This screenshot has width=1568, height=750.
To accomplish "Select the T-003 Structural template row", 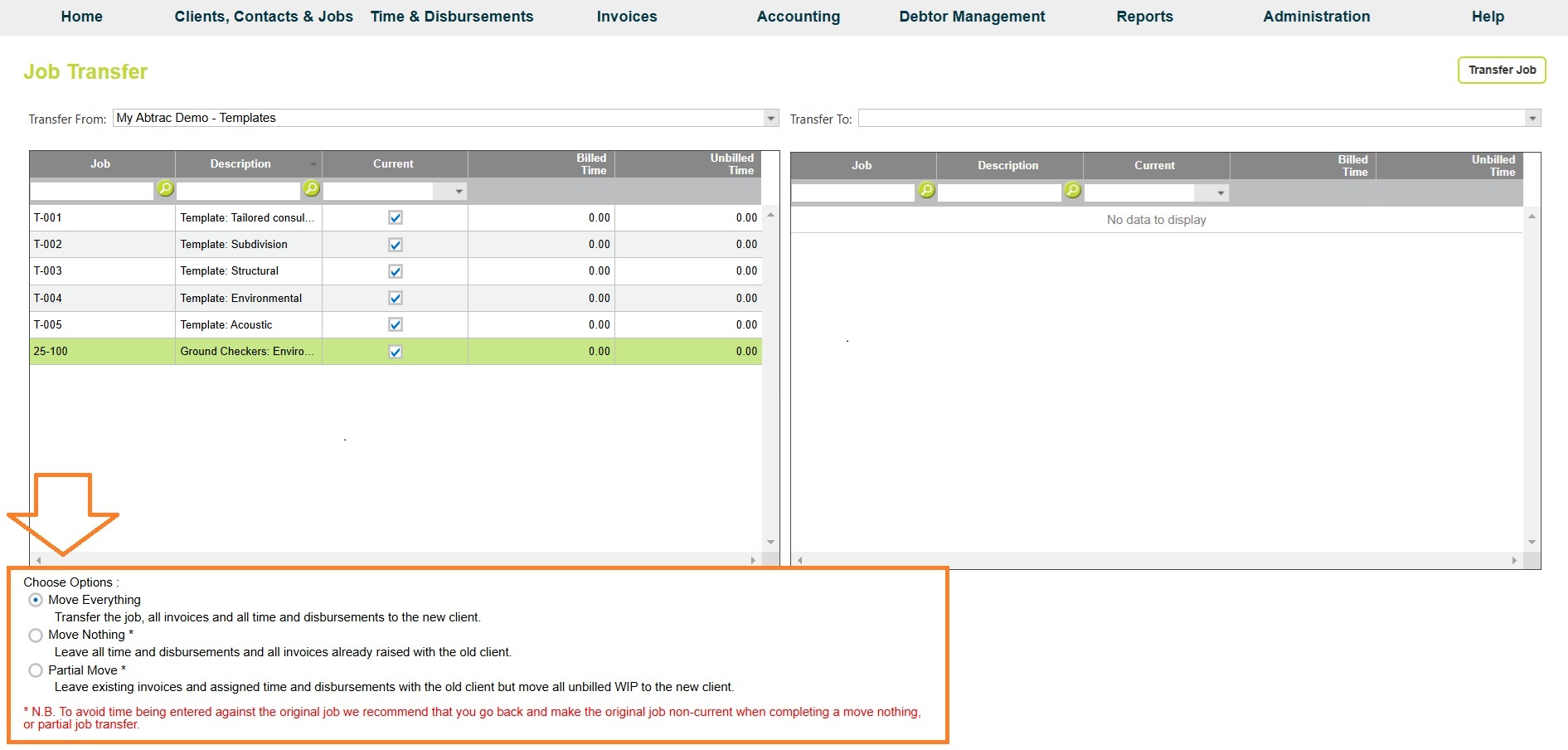I will click(249, 271).
